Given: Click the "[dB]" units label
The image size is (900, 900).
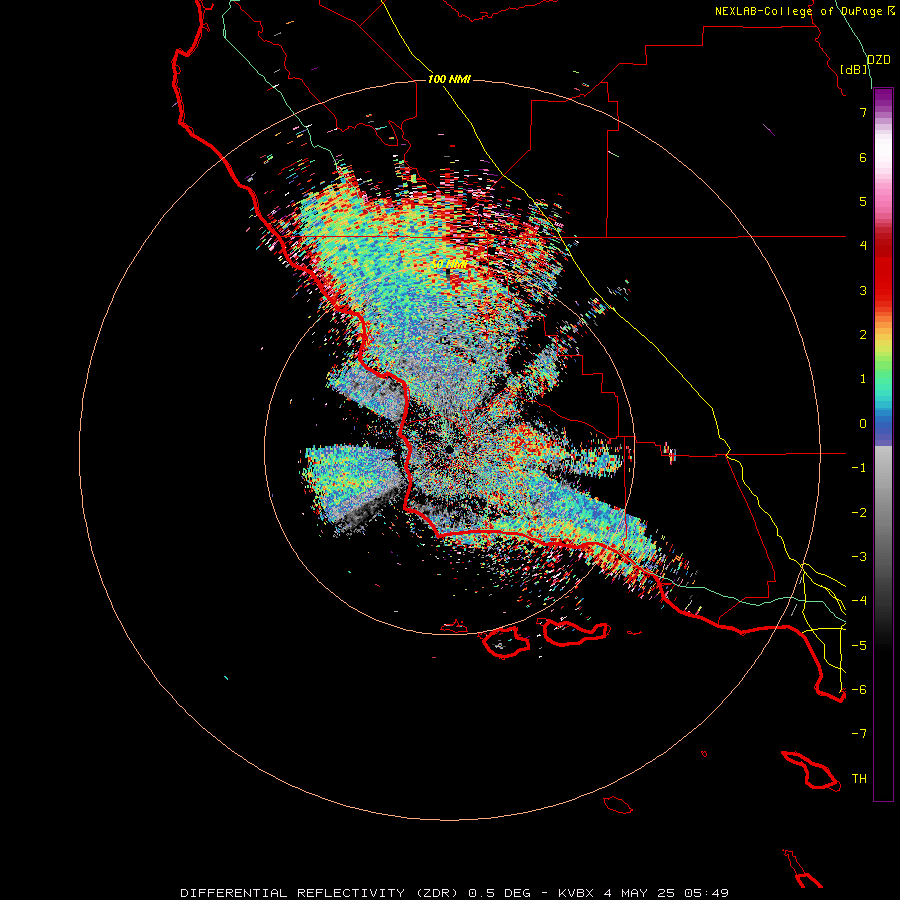Looking at the screenshot, I should pyautogui.click(x=854, y=69).
